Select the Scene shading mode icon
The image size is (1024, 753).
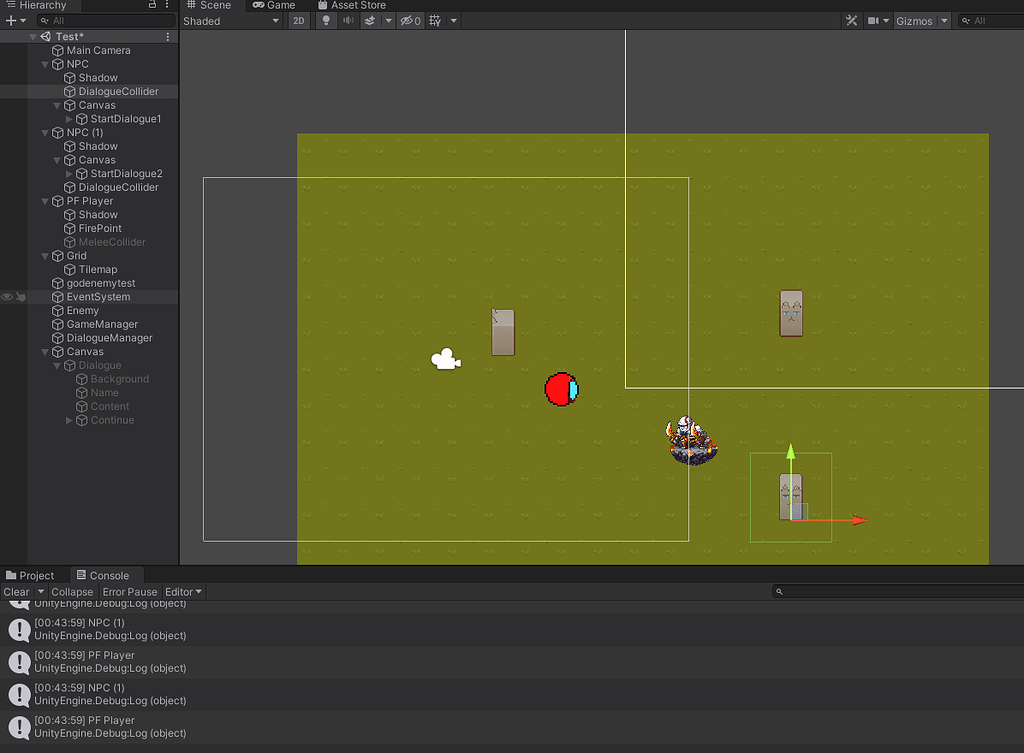coord(232,20)
